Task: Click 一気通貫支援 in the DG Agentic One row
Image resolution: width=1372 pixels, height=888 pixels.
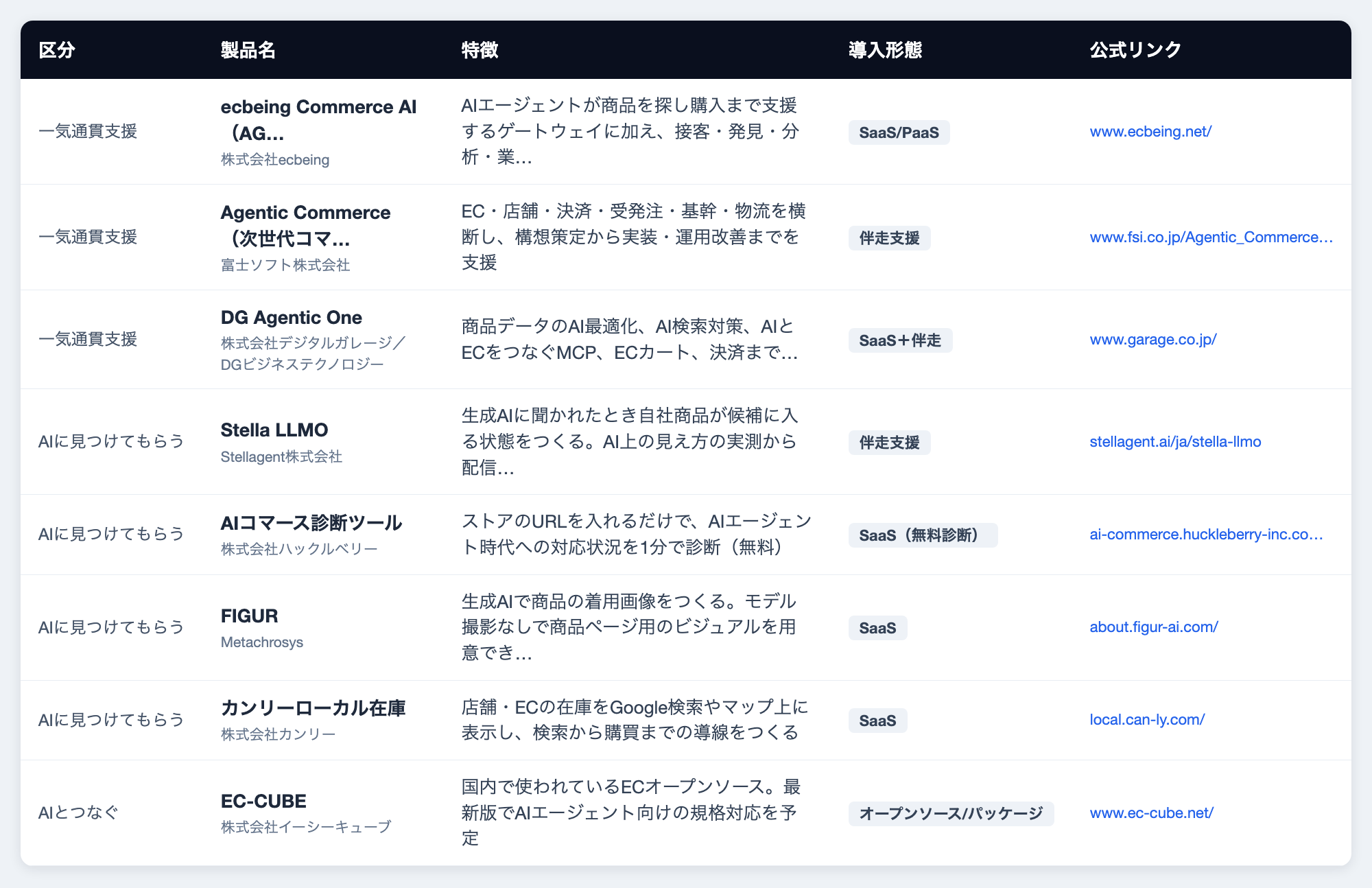Action: click(x=88, y=340)
